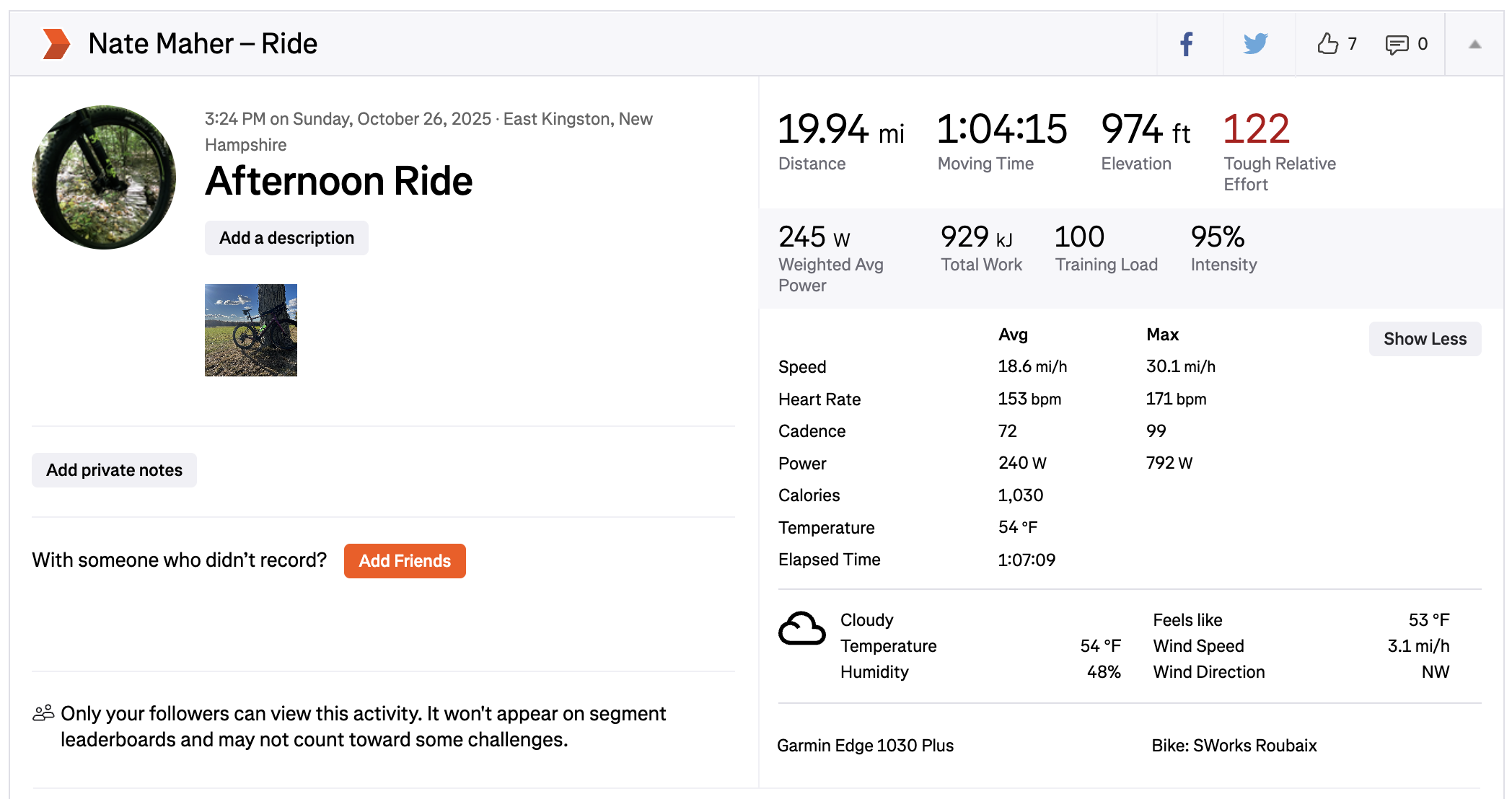
Task: Click the Garmin Edge 1030 Plus device text
Action: click(x=865, y=746)
